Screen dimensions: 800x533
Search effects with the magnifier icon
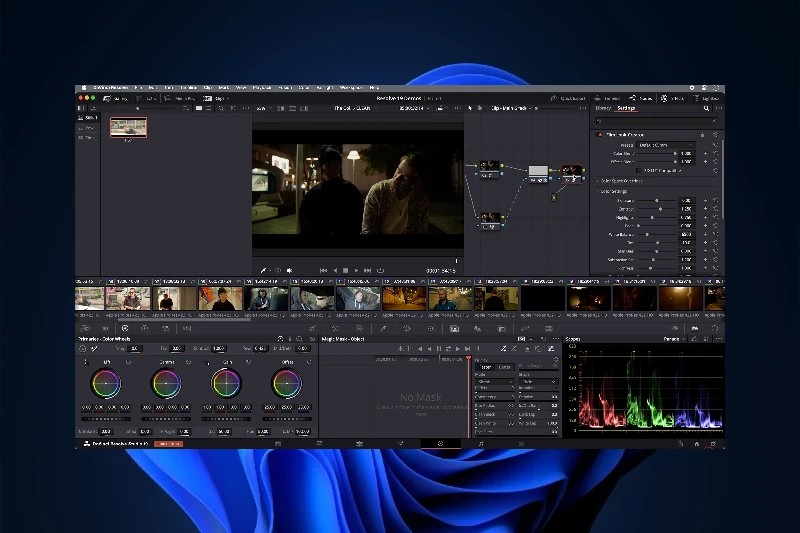coord(706,108)
